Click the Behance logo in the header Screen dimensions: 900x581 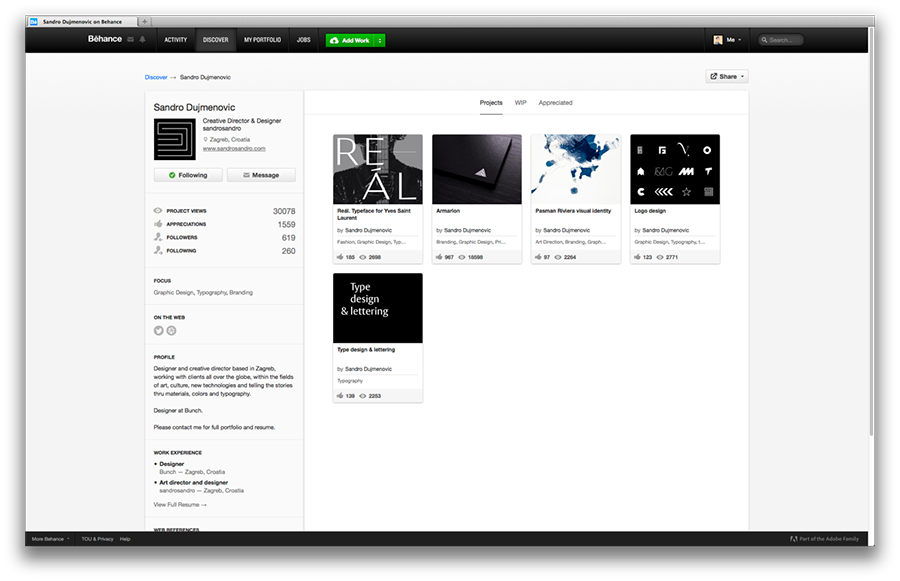pyautogui.click(x=104, y=39)
